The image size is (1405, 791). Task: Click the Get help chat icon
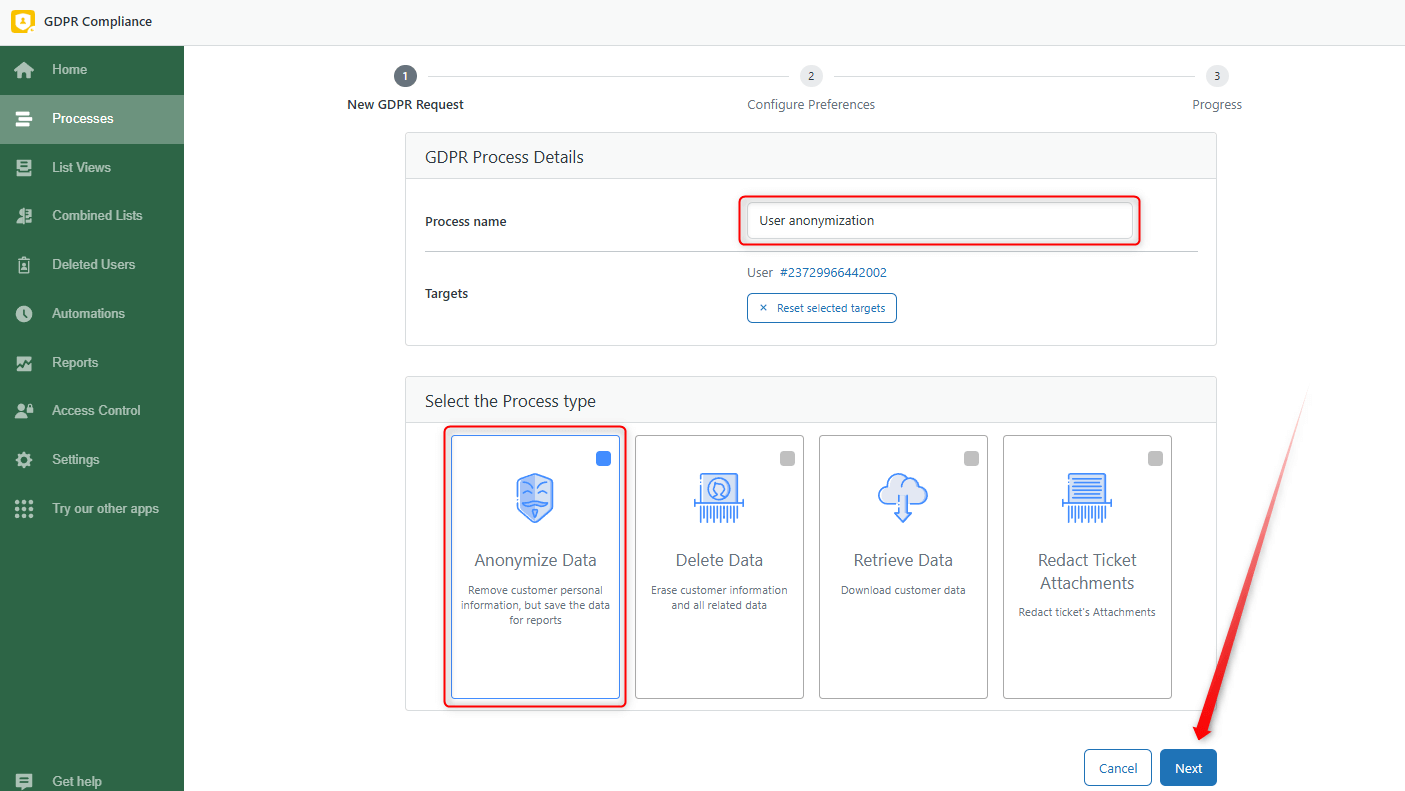point(24,782)
